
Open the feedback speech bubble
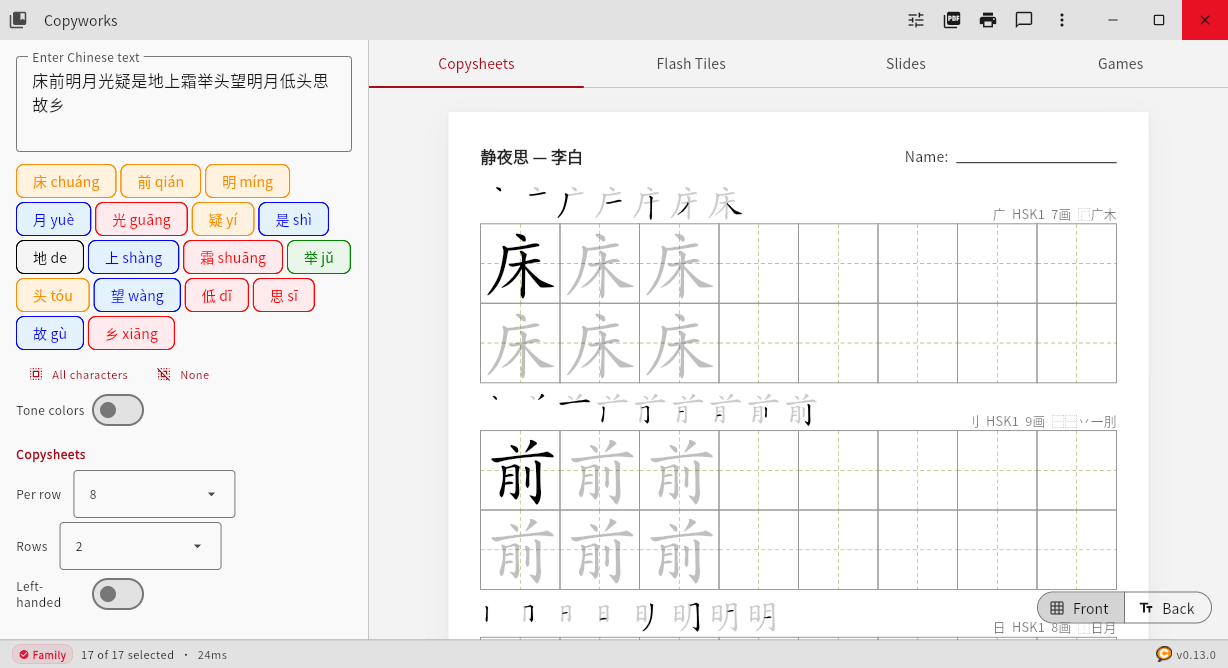(1024, 20)
